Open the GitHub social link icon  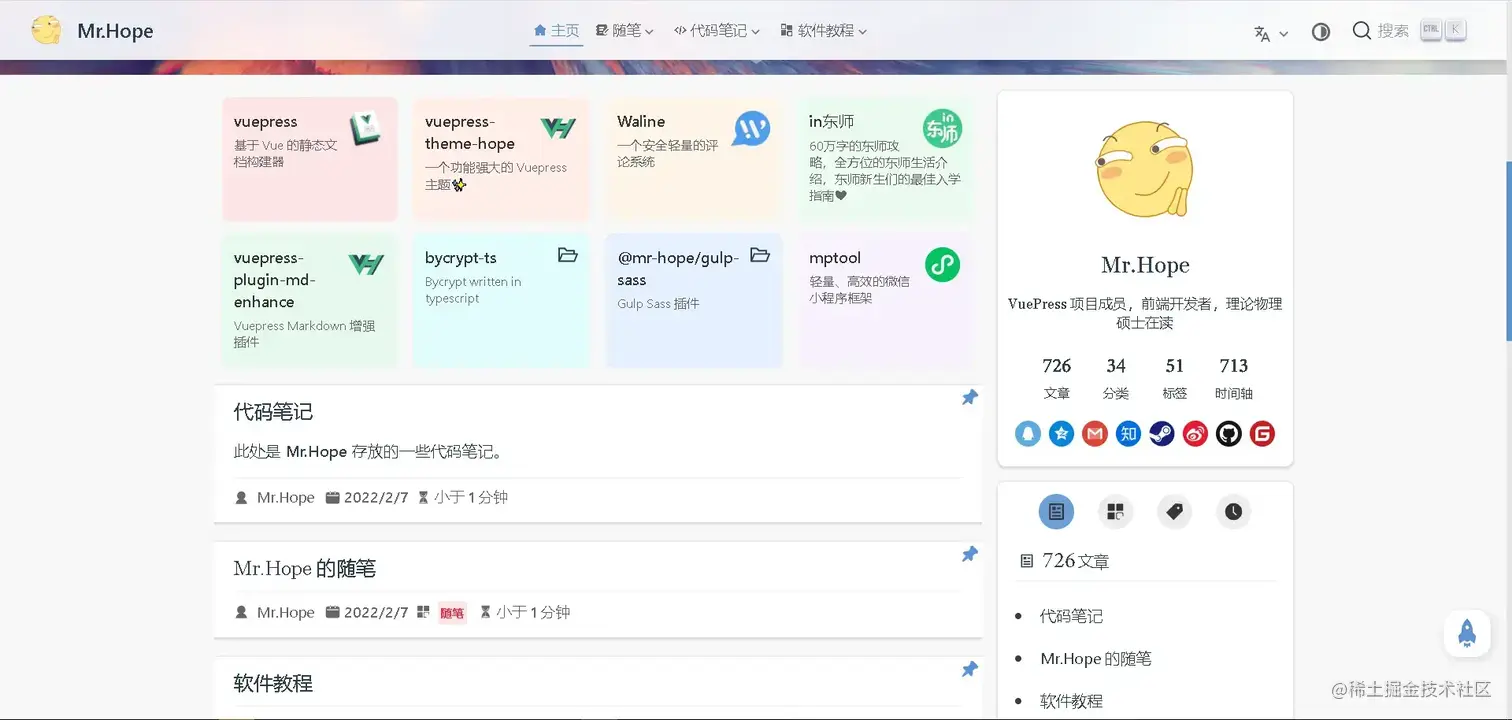(1229, 434)
